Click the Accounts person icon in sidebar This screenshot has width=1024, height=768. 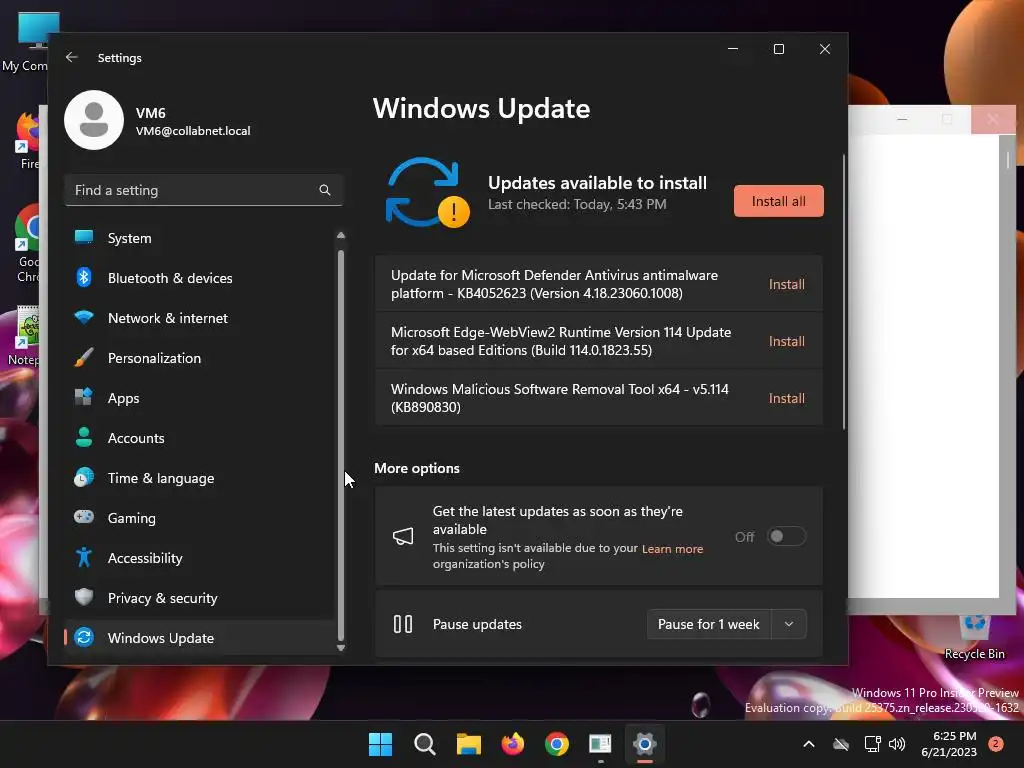pos(84,438)
